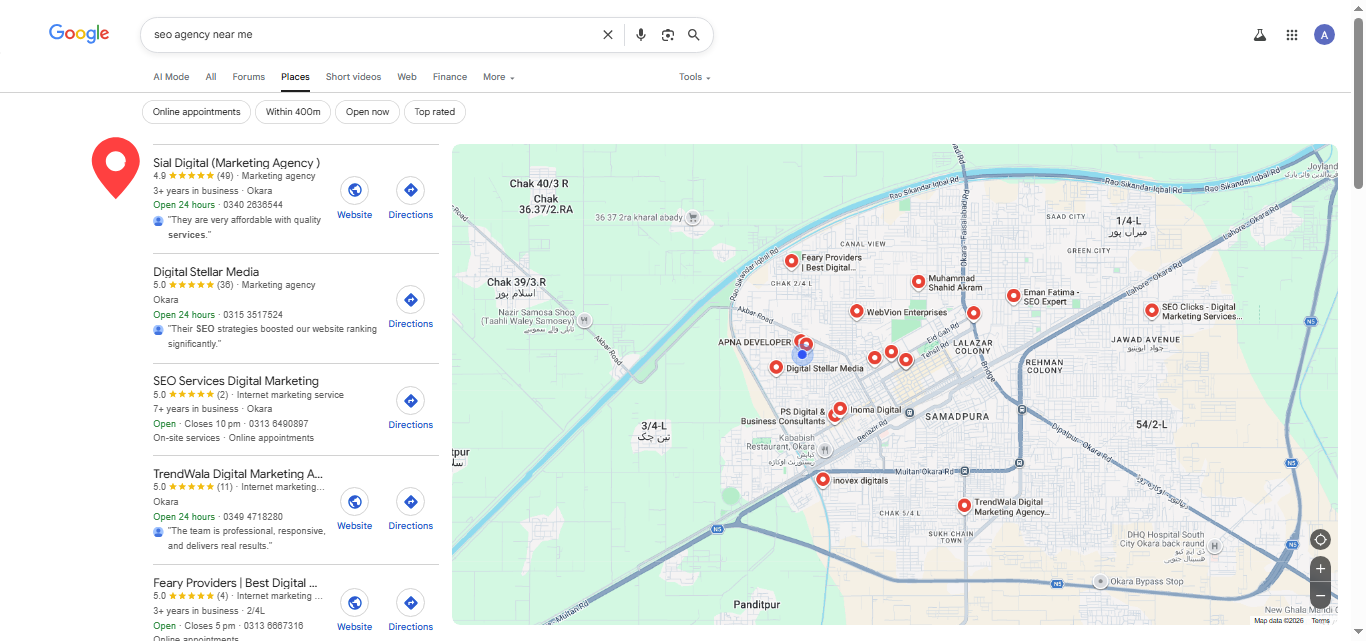1366x641 pixels.
Task: Switch to the Forums tab
Action: (249, 77)
